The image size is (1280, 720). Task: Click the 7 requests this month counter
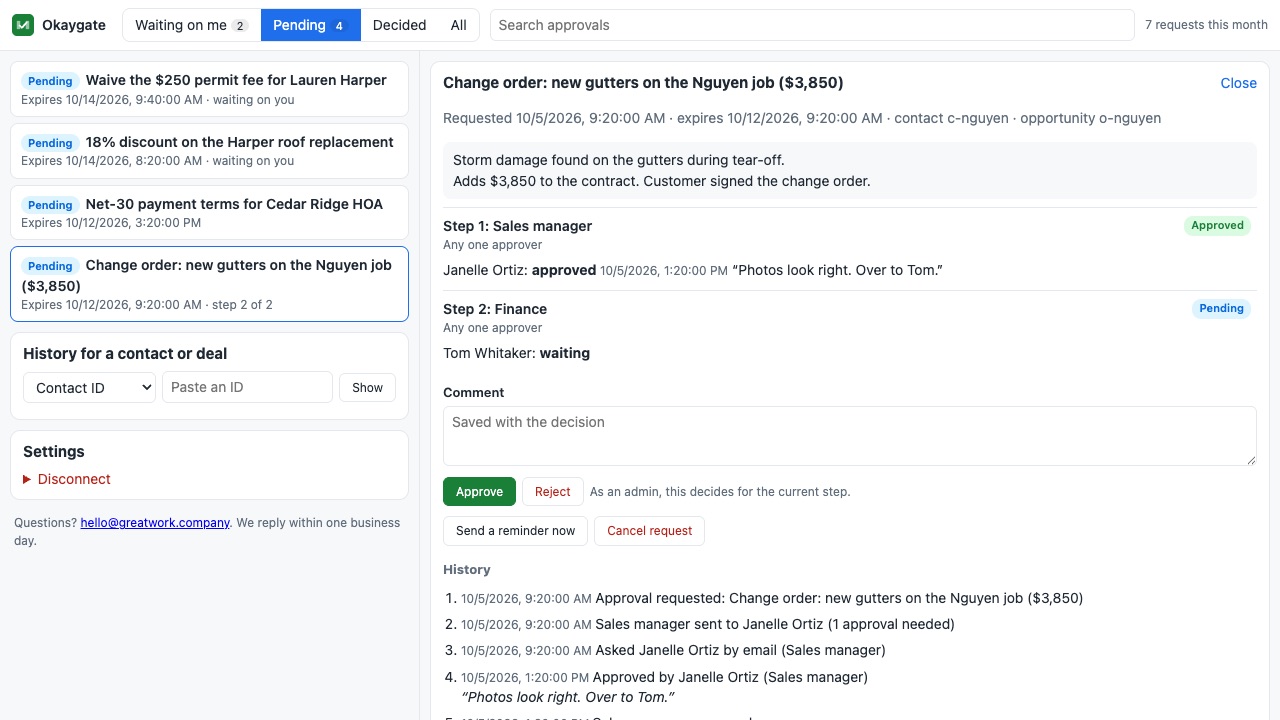(x=1206, y=25)
